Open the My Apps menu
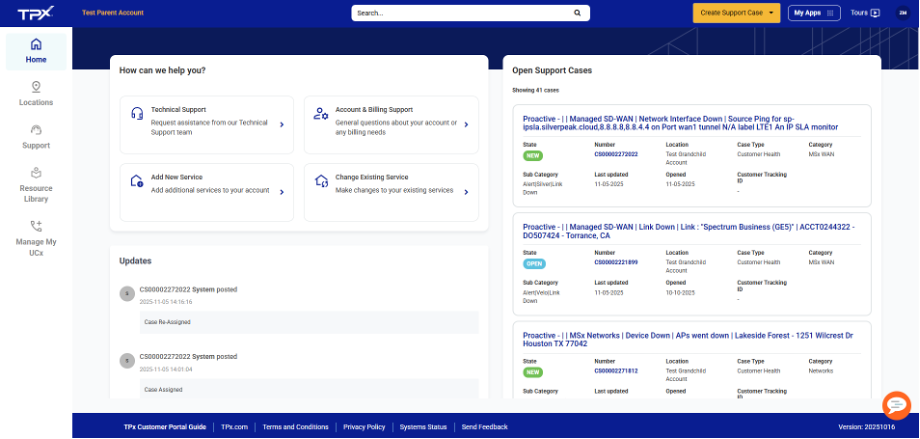920x439 pixels. [x=811, y=13]
